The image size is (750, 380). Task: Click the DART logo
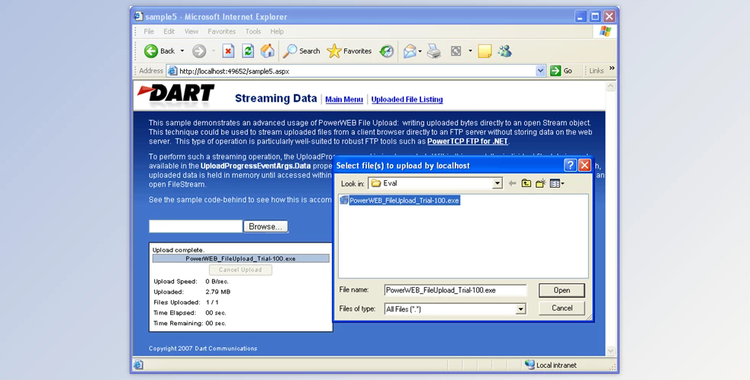pyautogui.click(x=176, y=93)
